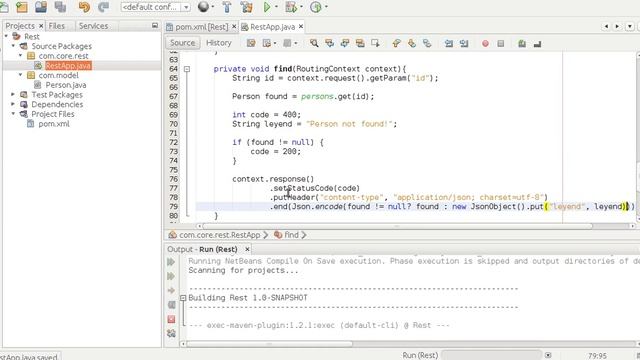
Task: Click the globe browser icon
Action: coord(203,7)
